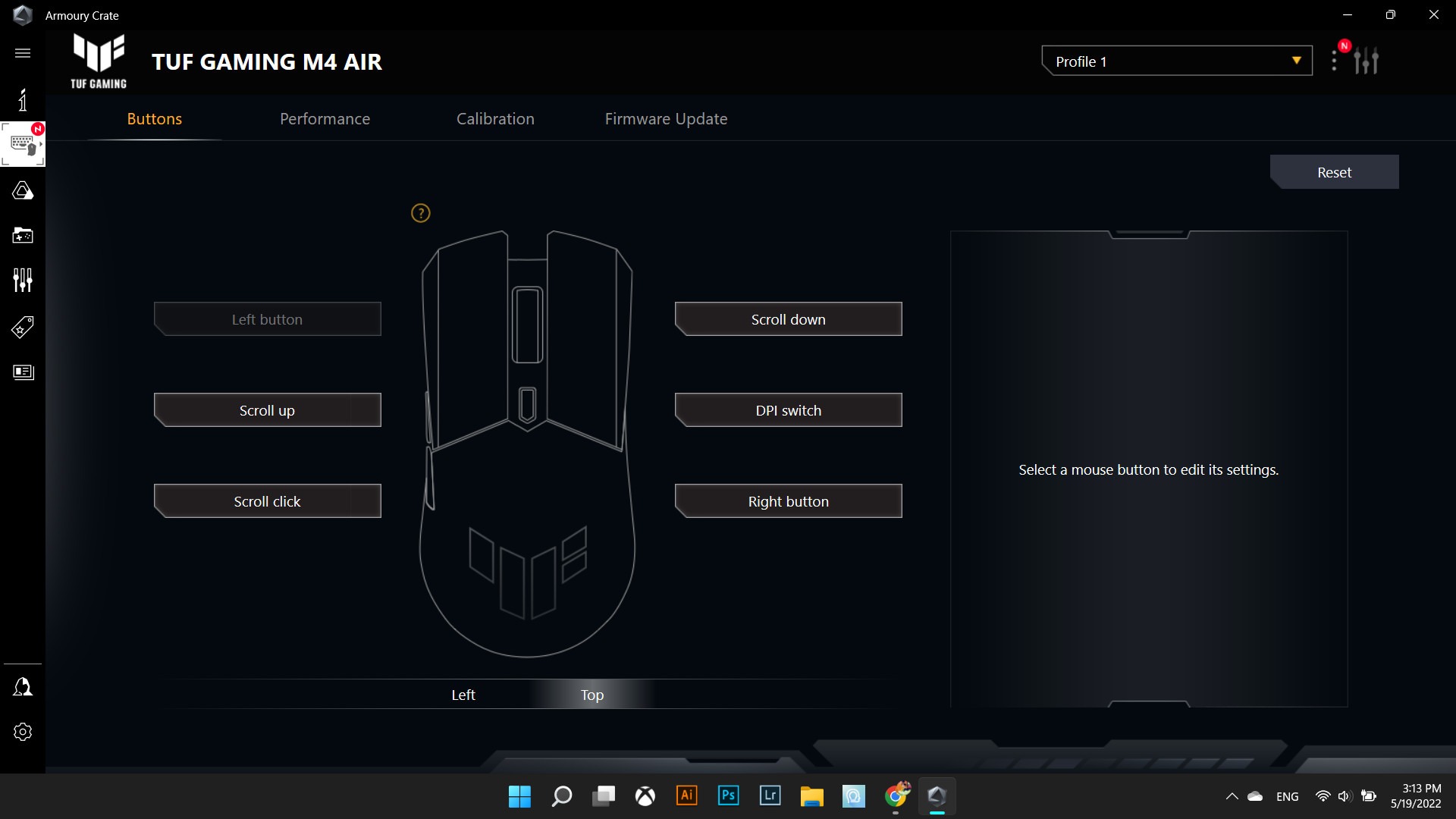
Task: Click the Armoury Crate title bar logo
Action: click(x=23, y=14)
